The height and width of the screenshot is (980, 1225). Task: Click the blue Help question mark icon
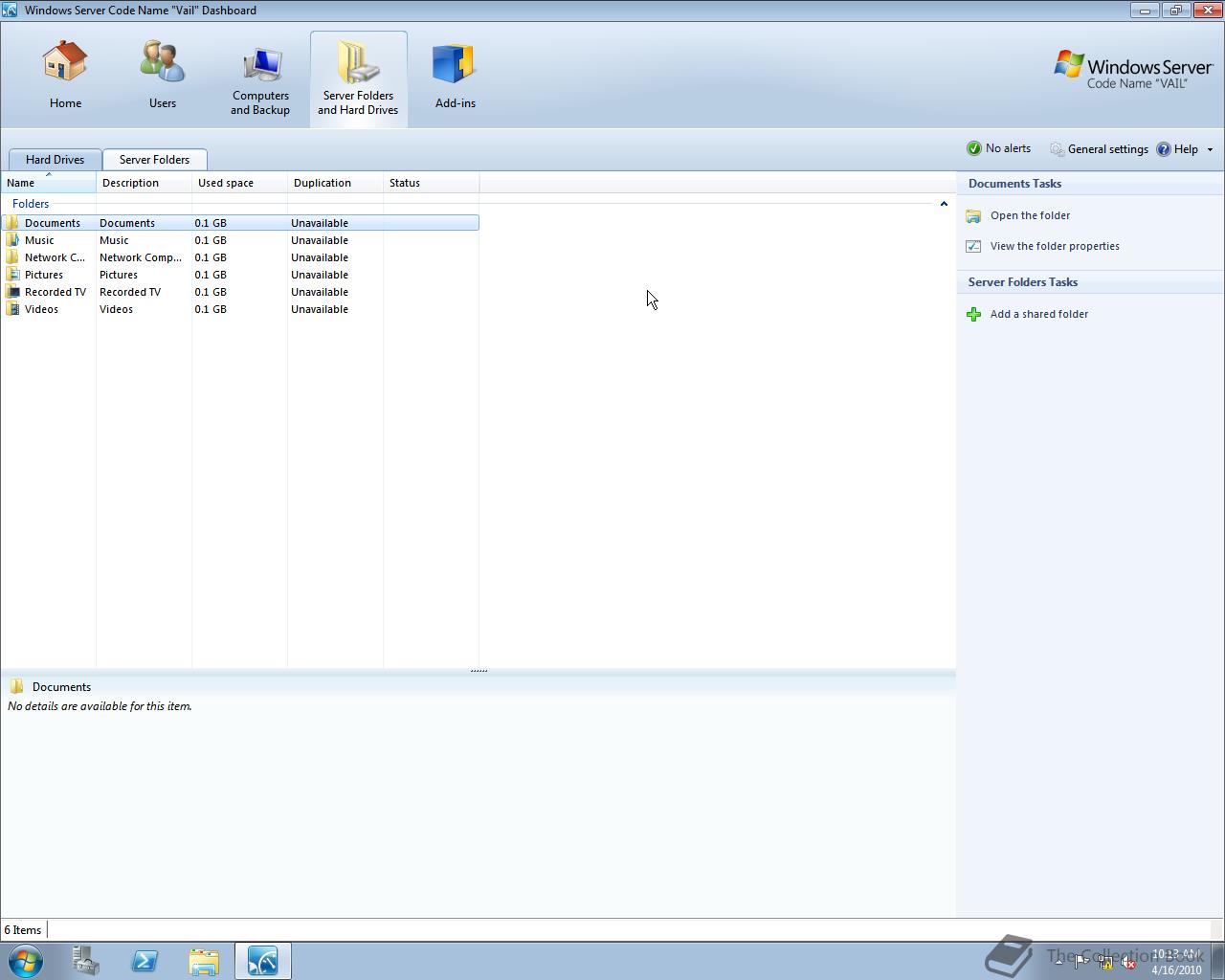[1164, 149]
